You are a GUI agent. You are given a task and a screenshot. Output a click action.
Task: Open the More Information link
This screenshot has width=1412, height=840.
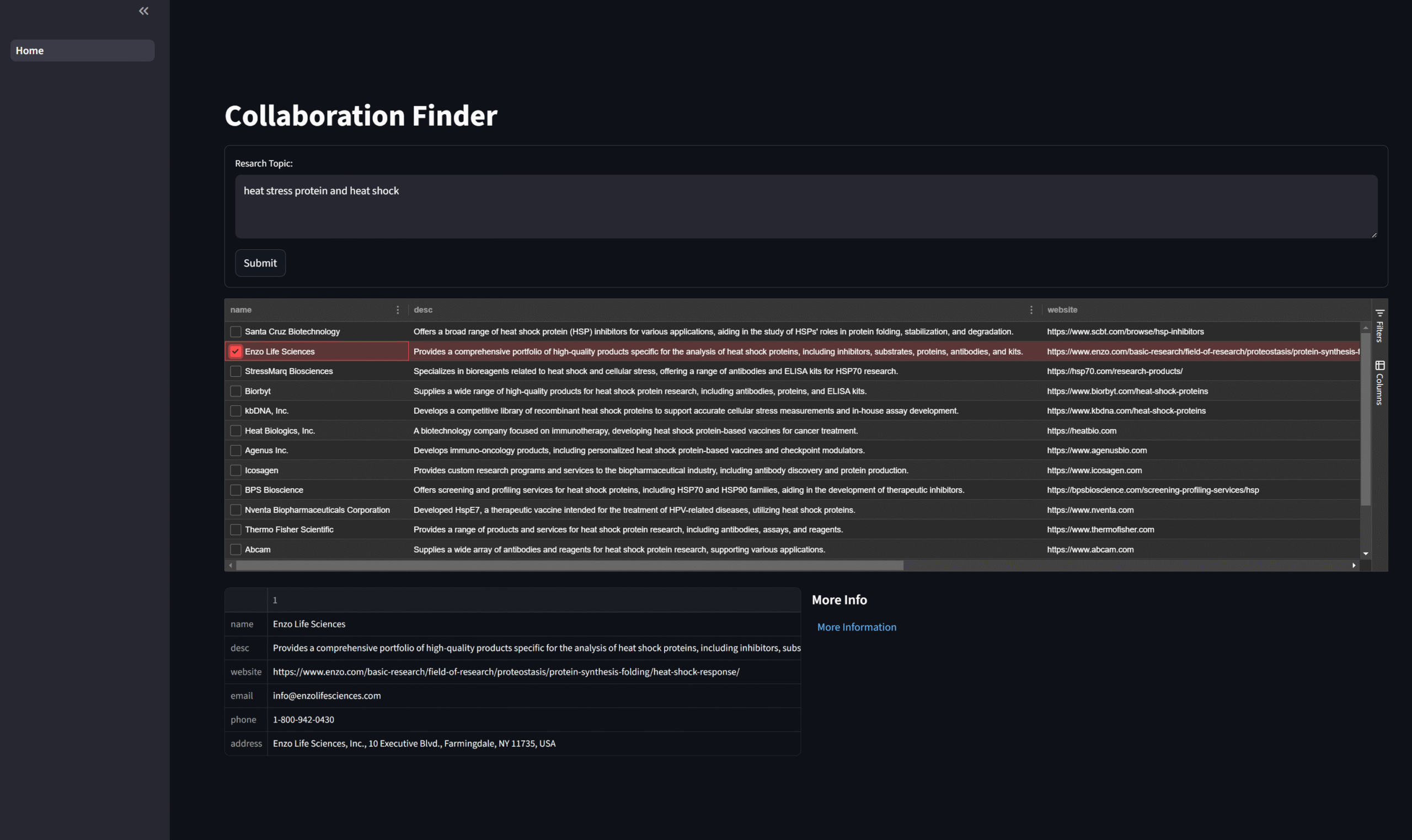(856, 627)
